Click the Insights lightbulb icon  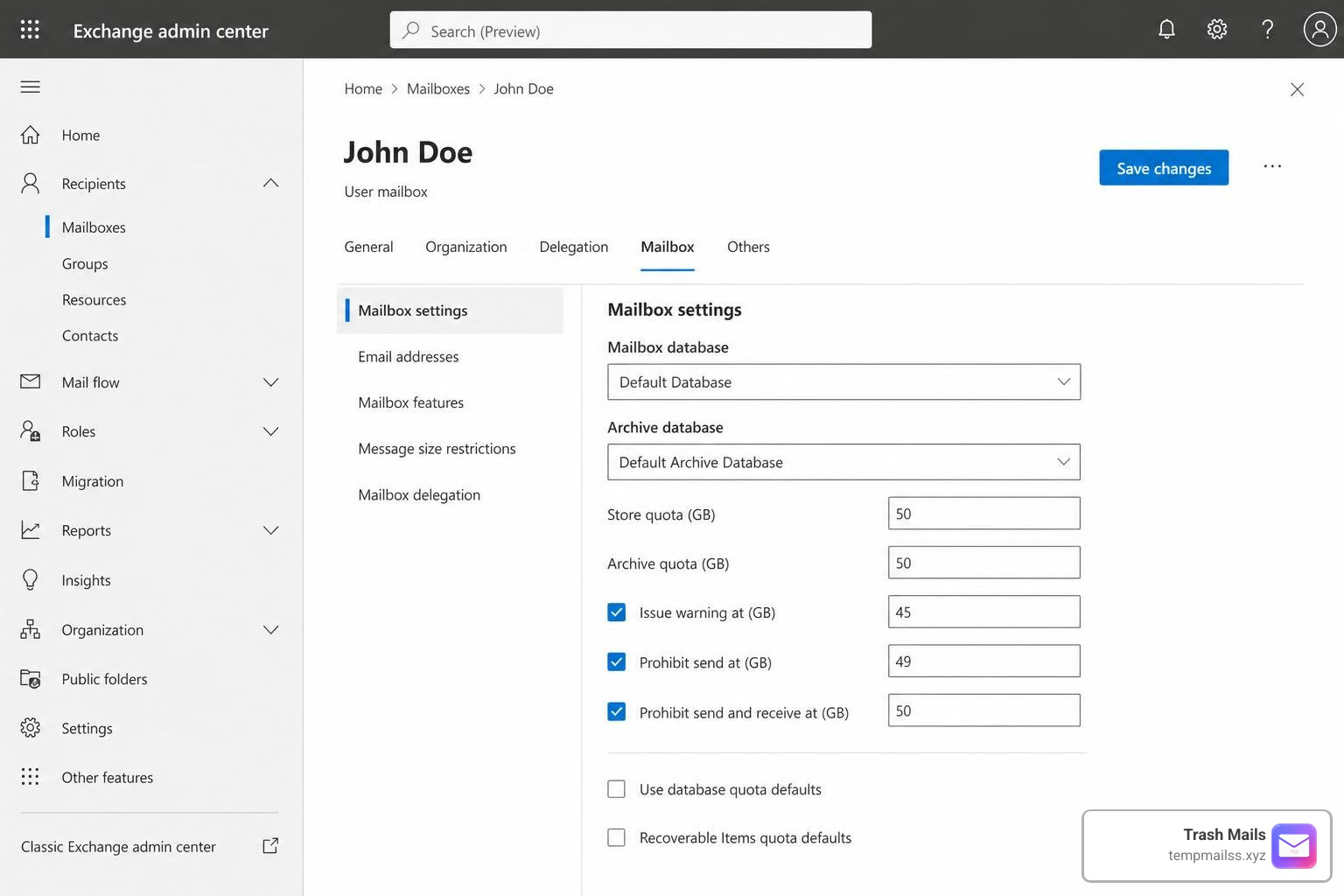[x=30, y=579]
